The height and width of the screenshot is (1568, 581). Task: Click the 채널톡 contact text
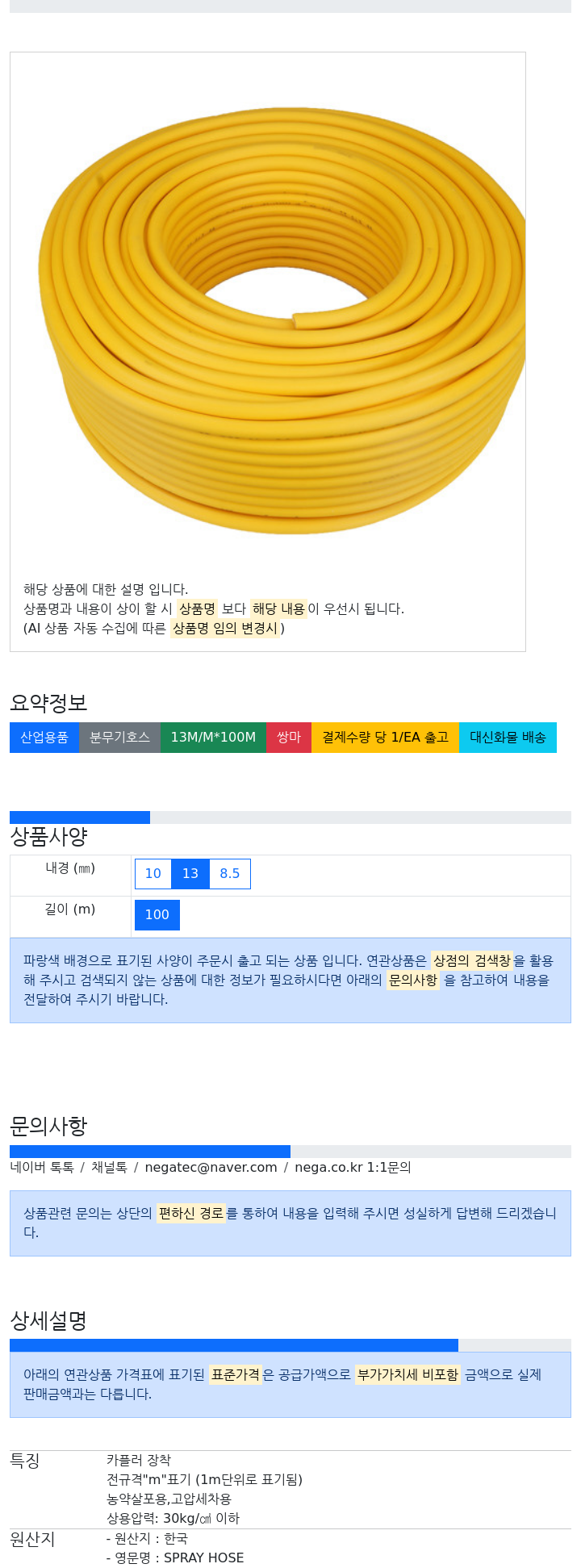[109, 1168]
